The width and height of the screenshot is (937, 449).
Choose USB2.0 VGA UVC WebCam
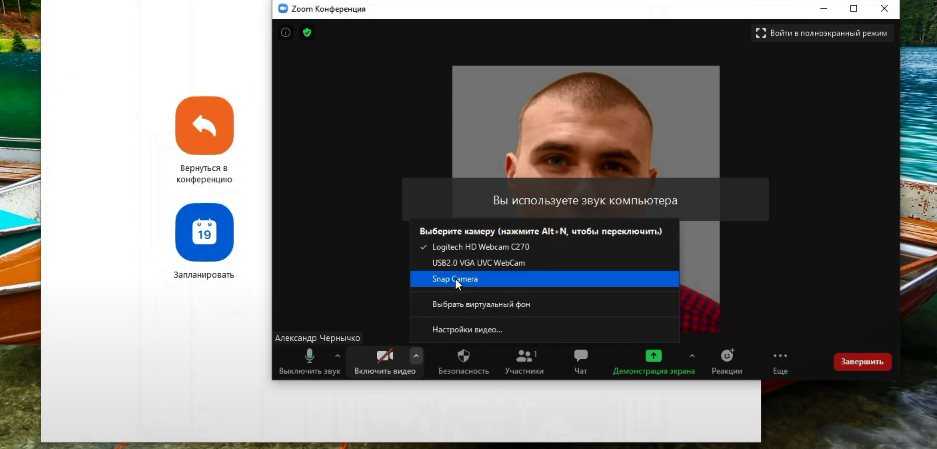478,263
